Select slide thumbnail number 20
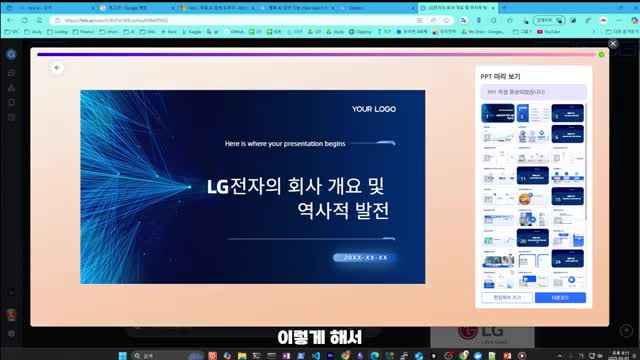 (533, 238)
